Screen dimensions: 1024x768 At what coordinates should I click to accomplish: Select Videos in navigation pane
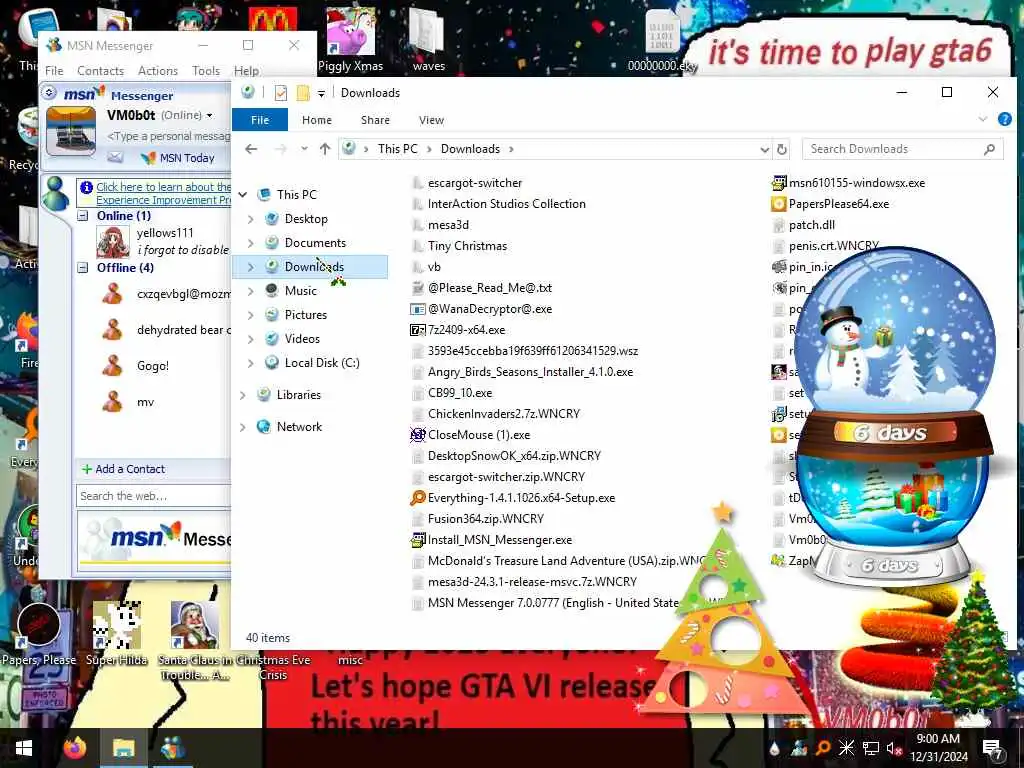coord(302,338)
